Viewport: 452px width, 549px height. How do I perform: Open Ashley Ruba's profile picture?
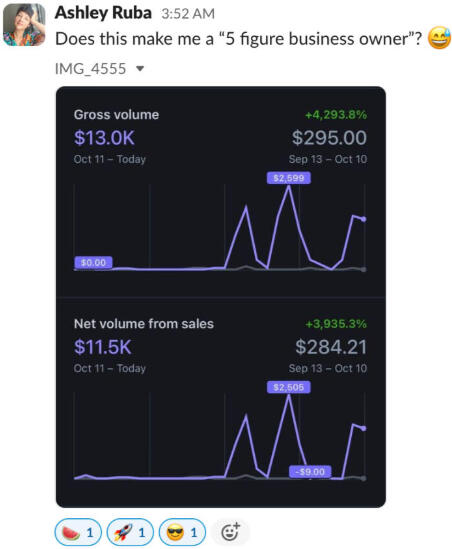pos(24,25)
